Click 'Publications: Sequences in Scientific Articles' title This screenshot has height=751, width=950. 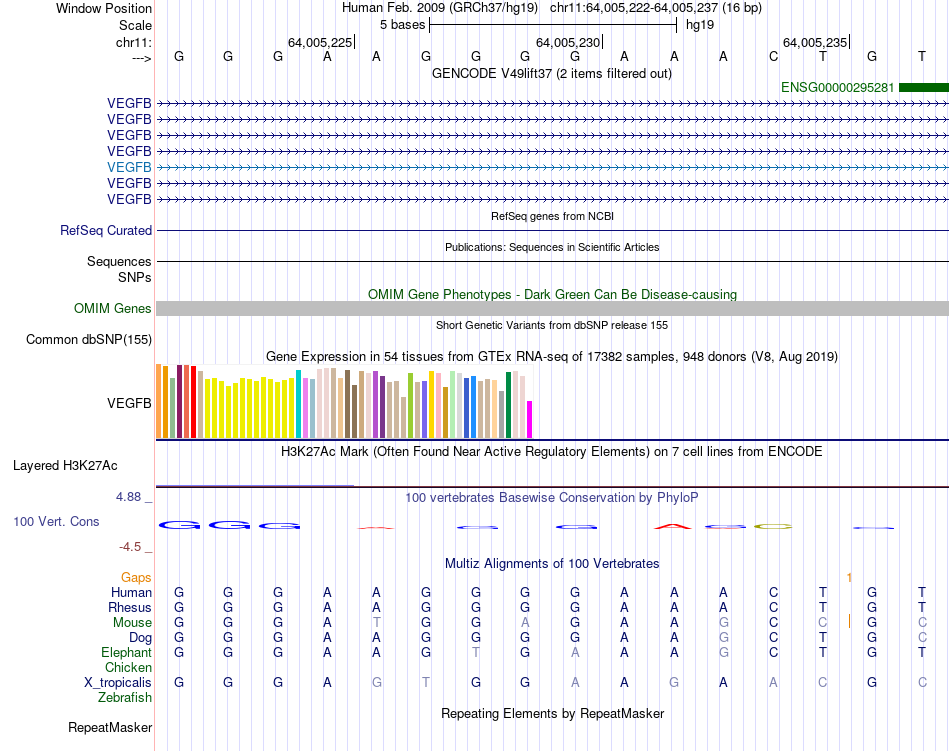coord(552,247)
